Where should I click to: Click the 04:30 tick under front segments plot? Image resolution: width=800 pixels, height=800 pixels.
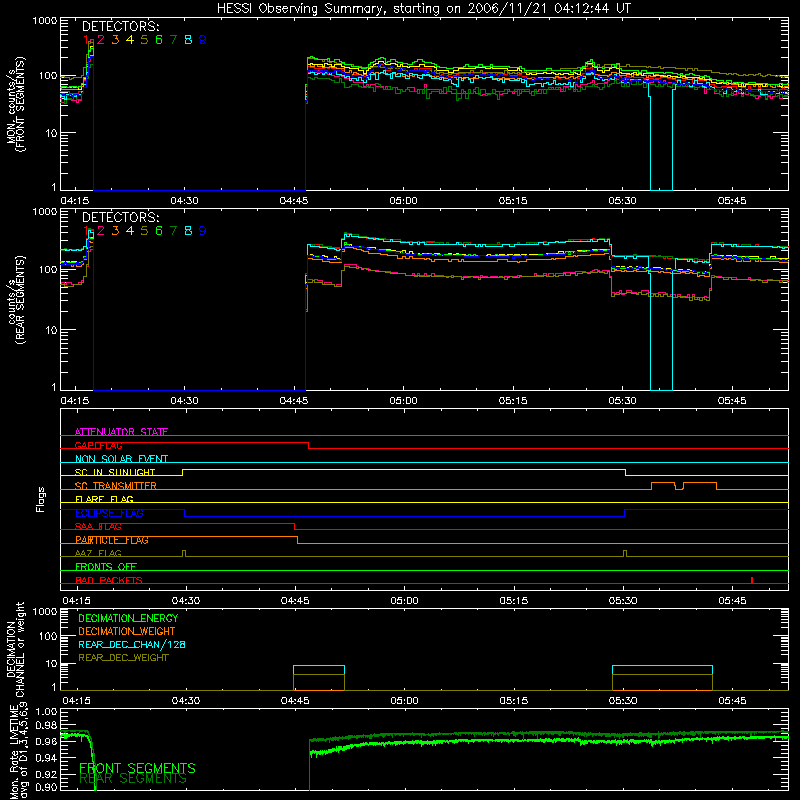184,201
